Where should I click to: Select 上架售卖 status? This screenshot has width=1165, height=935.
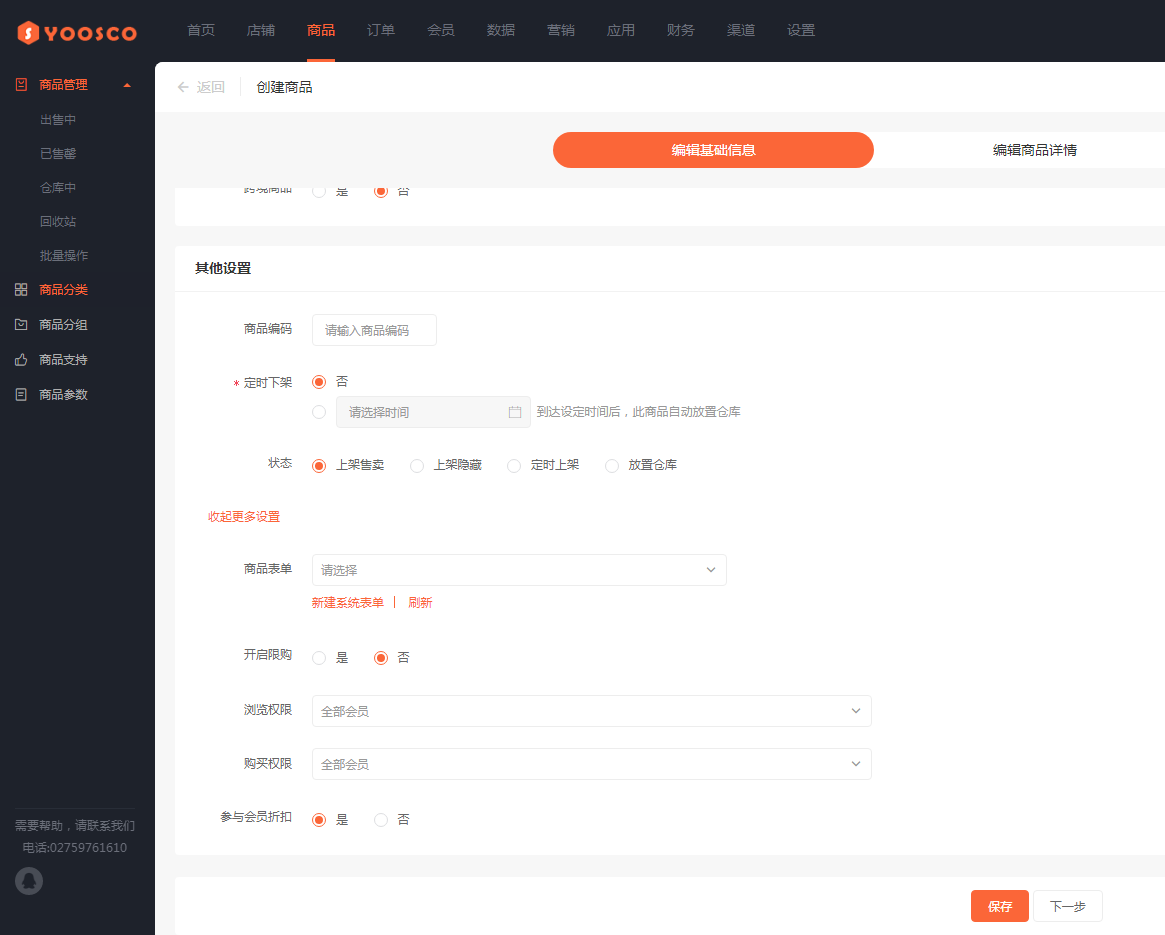pos(319,465)
